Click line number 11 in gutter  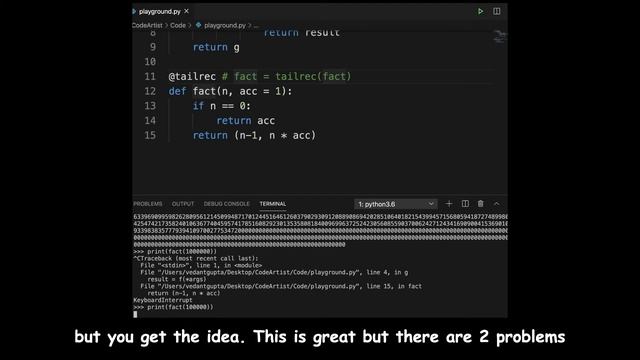click(150, 76)
